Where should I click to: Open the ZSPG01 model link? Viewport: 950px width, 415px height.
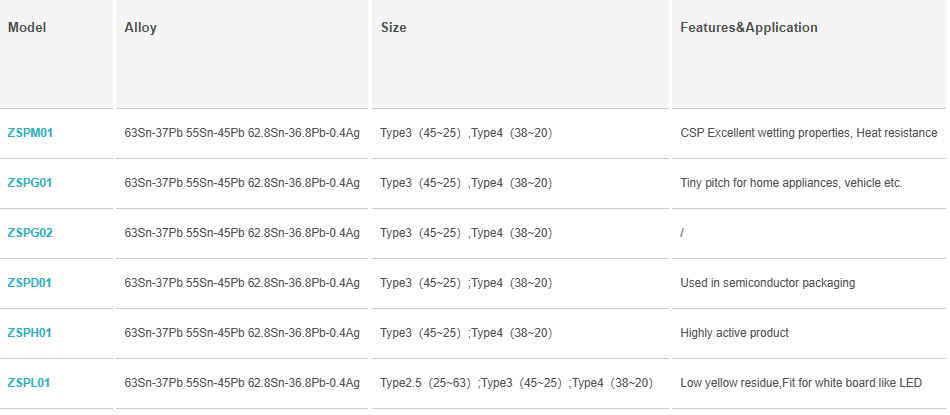(30, 183)
